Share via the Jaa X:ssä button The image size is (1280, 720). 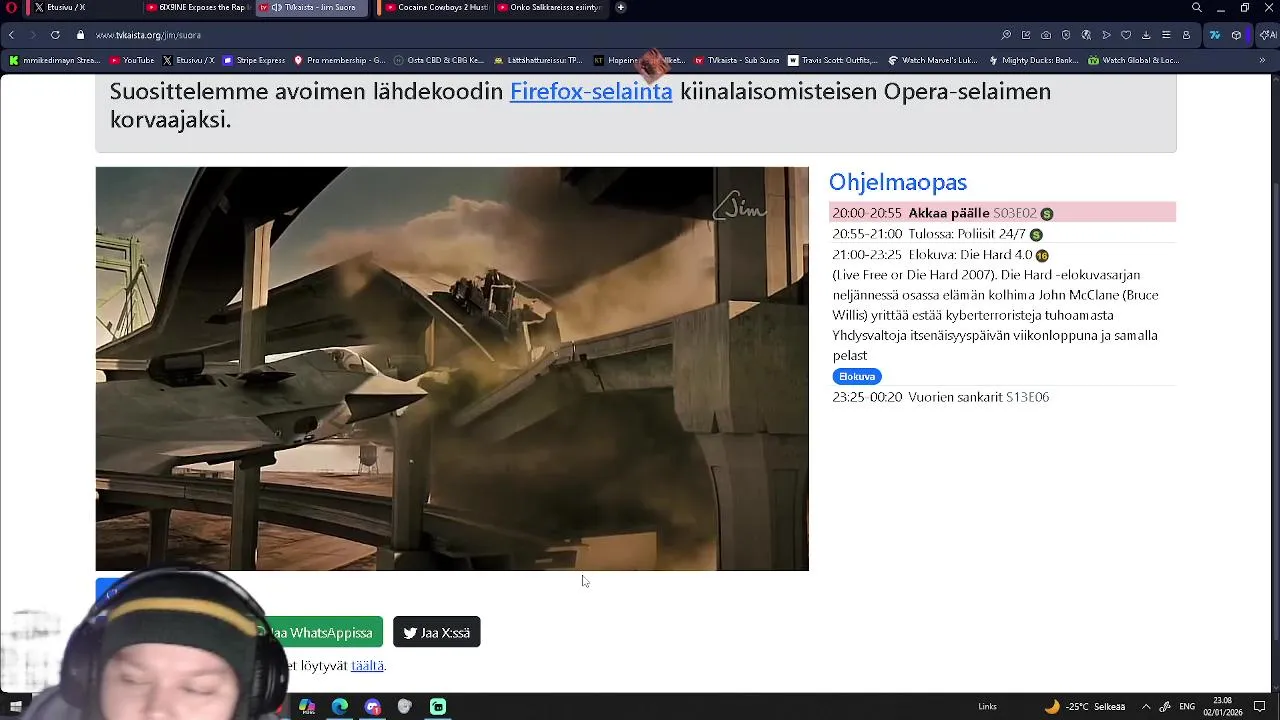pos(437,632)
